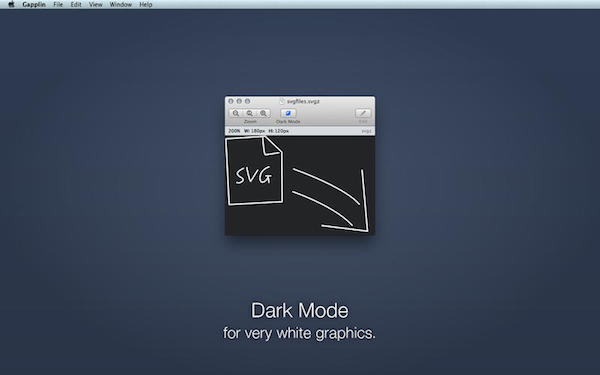Click the rightmost magnifier in Zoom group
The height and width of the screenshot is (375, 600).
(263, 113)
